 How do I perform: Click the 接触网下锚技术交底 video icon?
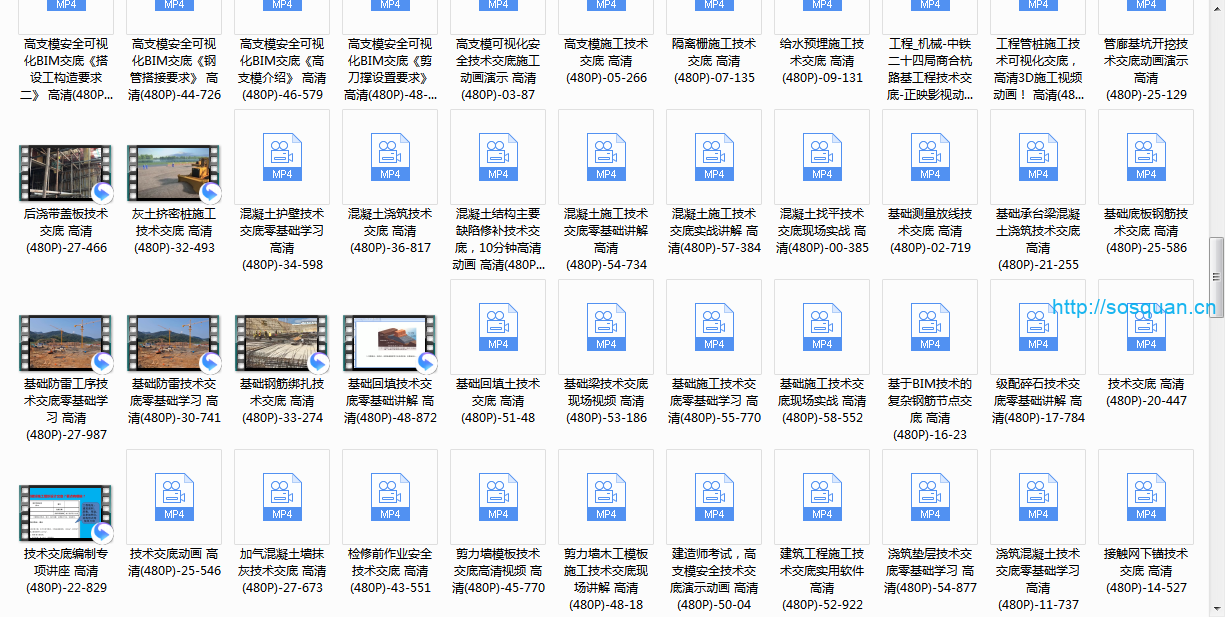point(1146,496)
